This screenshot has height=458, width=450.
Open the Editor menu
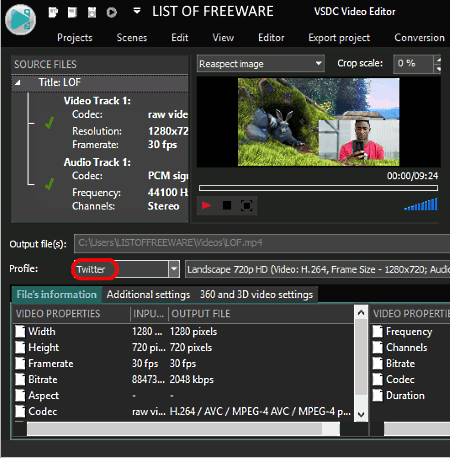(271, 38)
